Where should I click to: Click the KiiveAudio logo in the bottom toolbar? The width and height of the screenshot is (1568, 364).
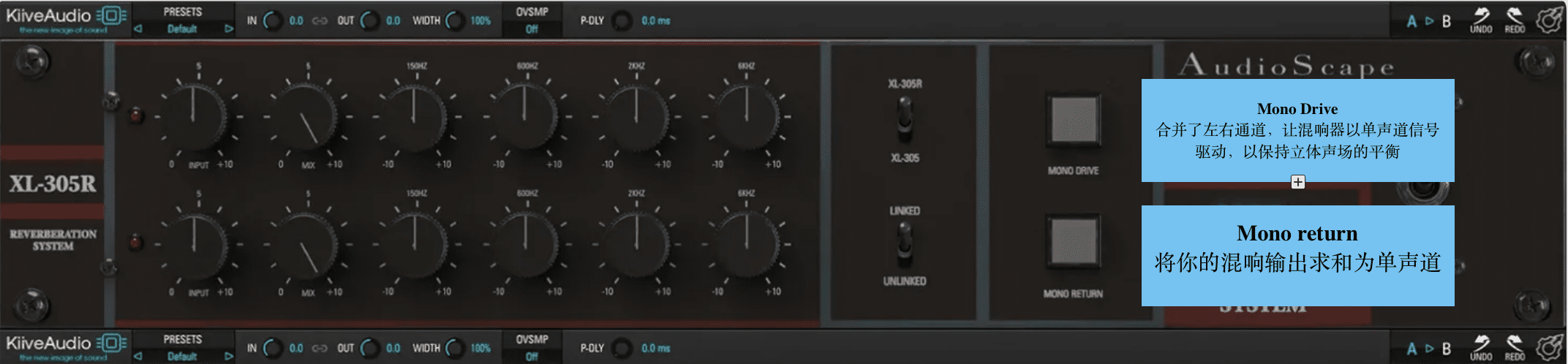(x=66, y=346)
